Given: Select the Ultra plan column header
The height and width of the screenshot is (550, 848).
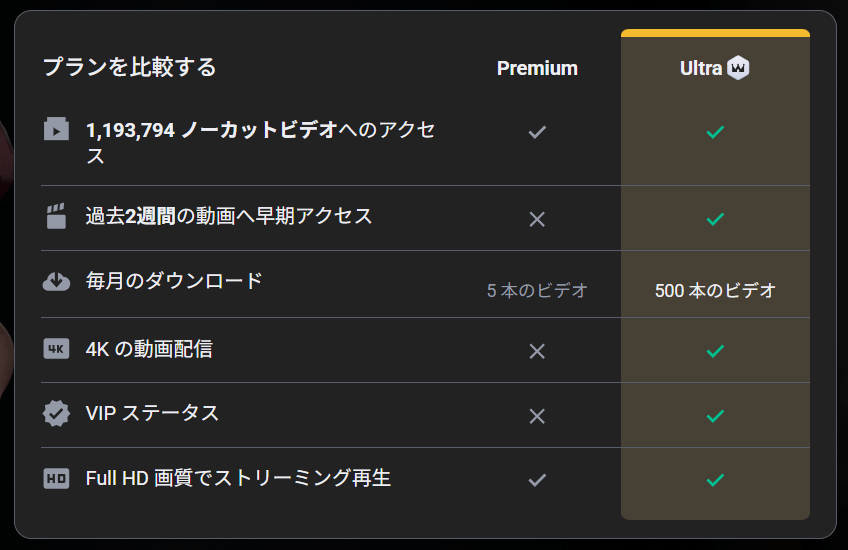Looking at the screenshot, I should click(701, 68).
